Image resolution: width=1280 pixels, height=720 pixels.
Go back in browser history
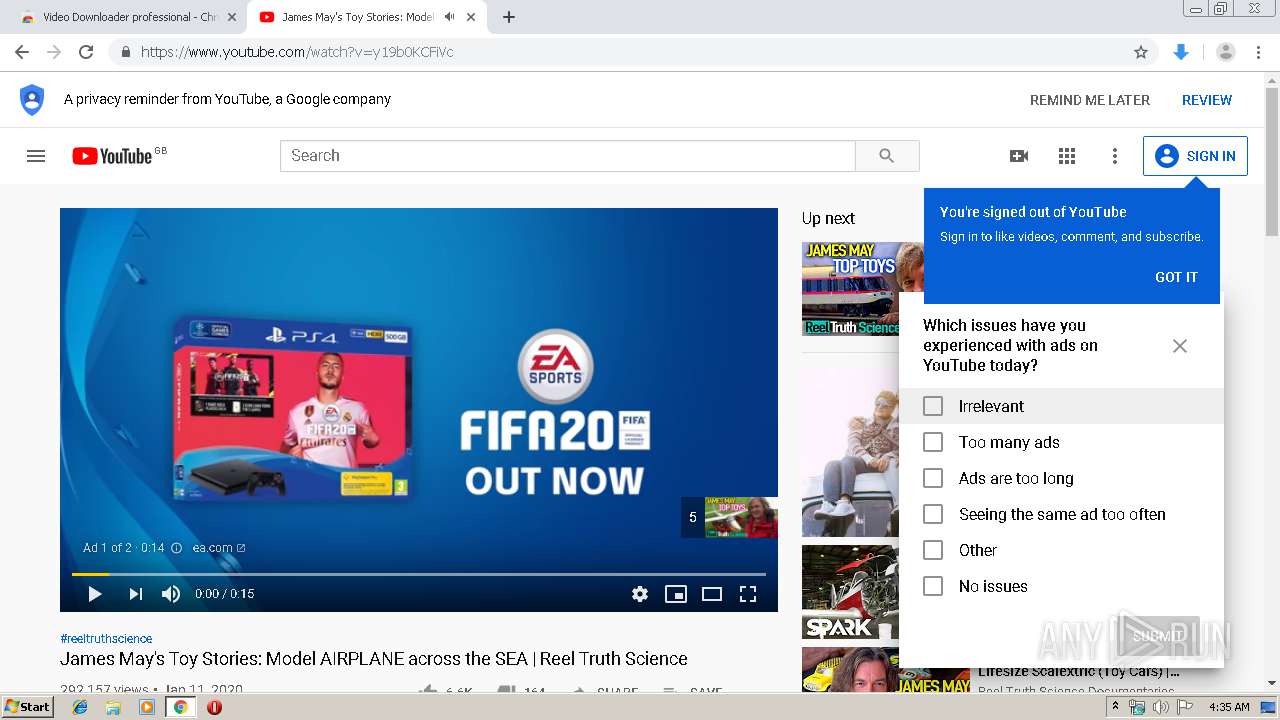click(x=22, y=52)
